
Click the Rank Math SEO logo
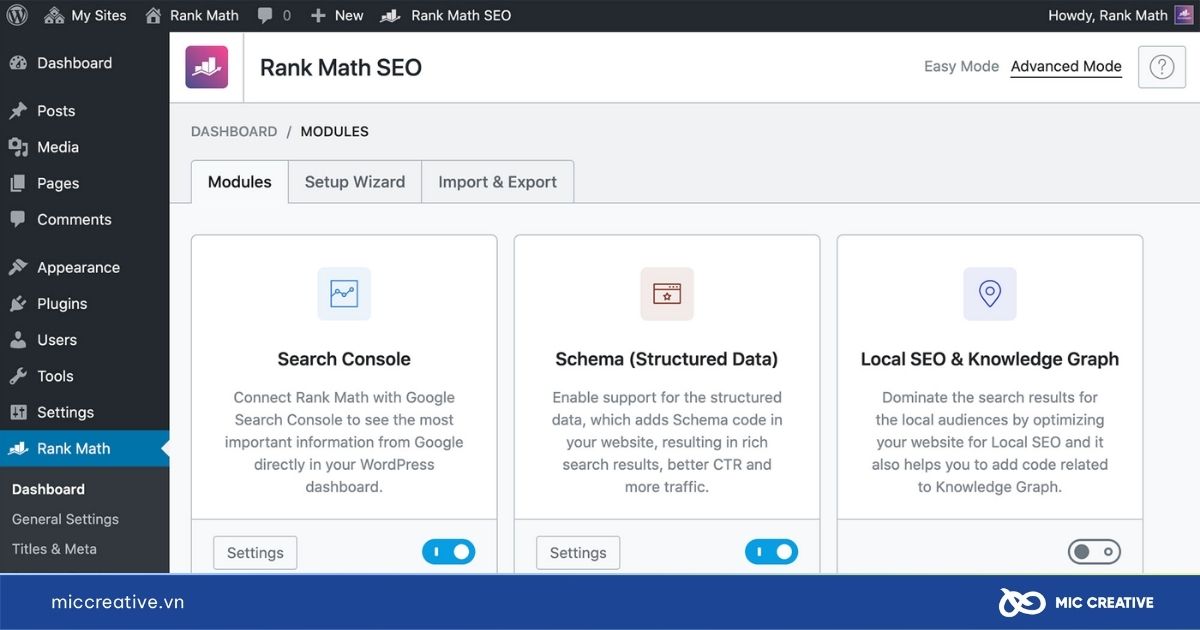pos(207,67)
